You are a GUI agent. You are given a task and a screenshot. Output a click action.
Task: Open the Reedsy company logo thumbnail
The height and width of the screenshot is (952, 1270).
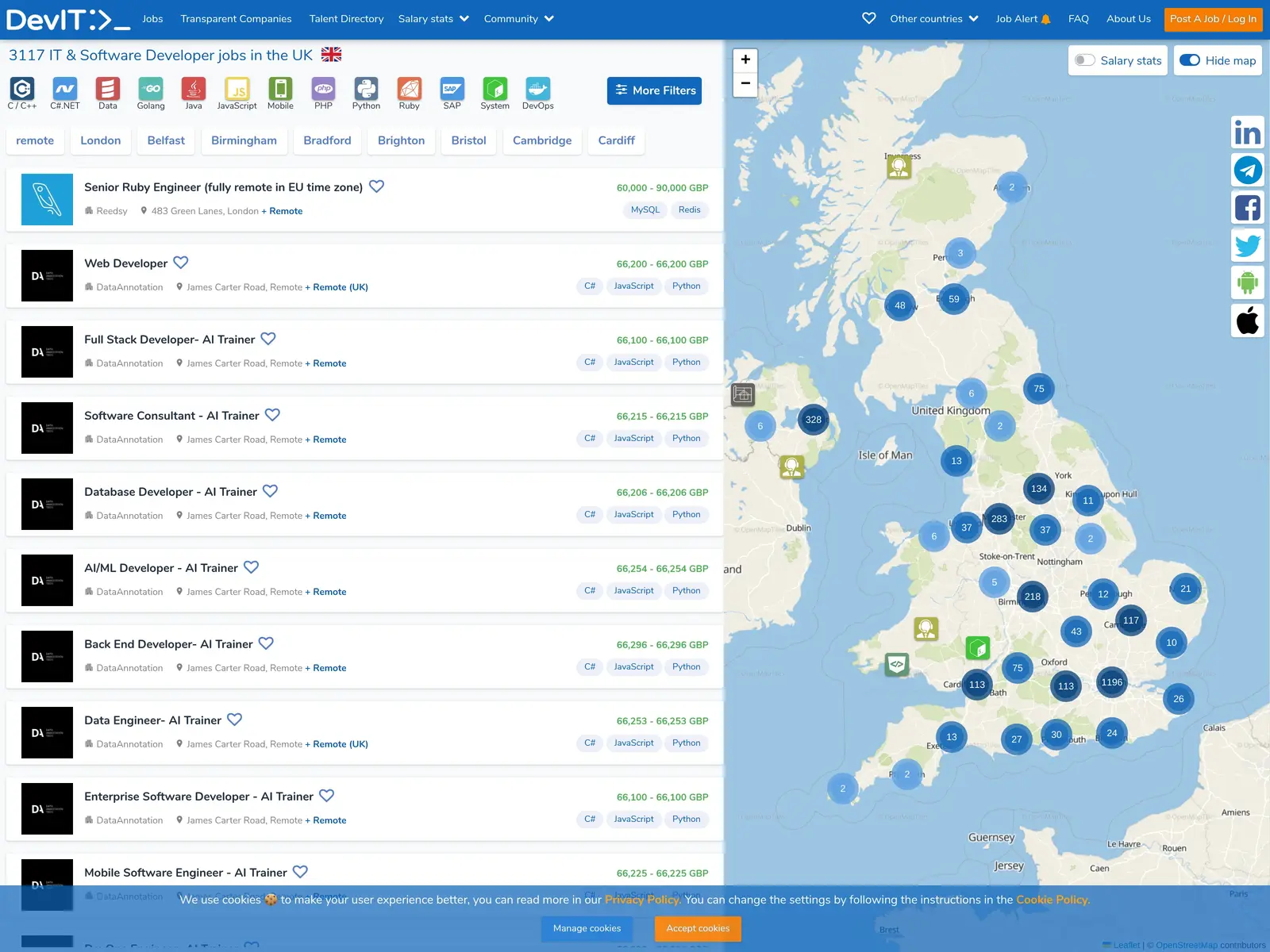pos(47,199)
